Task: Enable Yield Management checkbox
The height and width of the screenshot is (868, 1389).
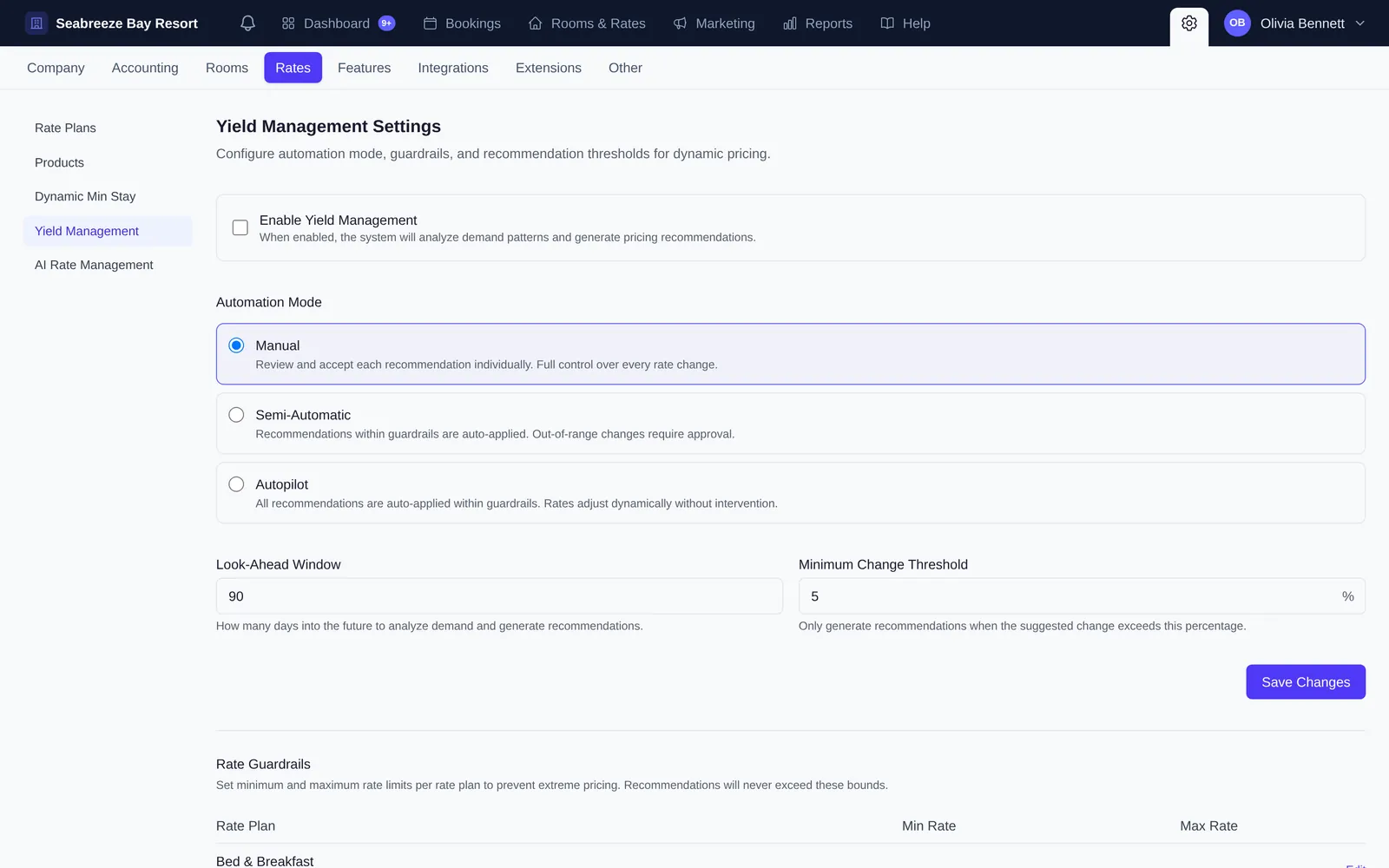Action: [240, 227]
